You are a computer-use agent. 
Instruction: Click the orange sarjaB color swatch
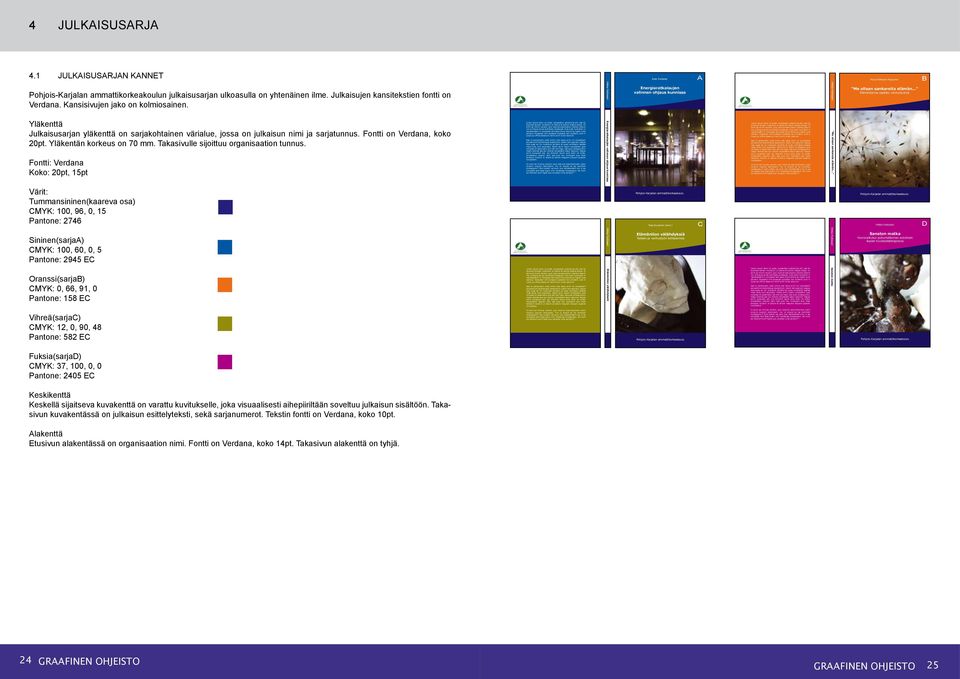tap(225, 285)
